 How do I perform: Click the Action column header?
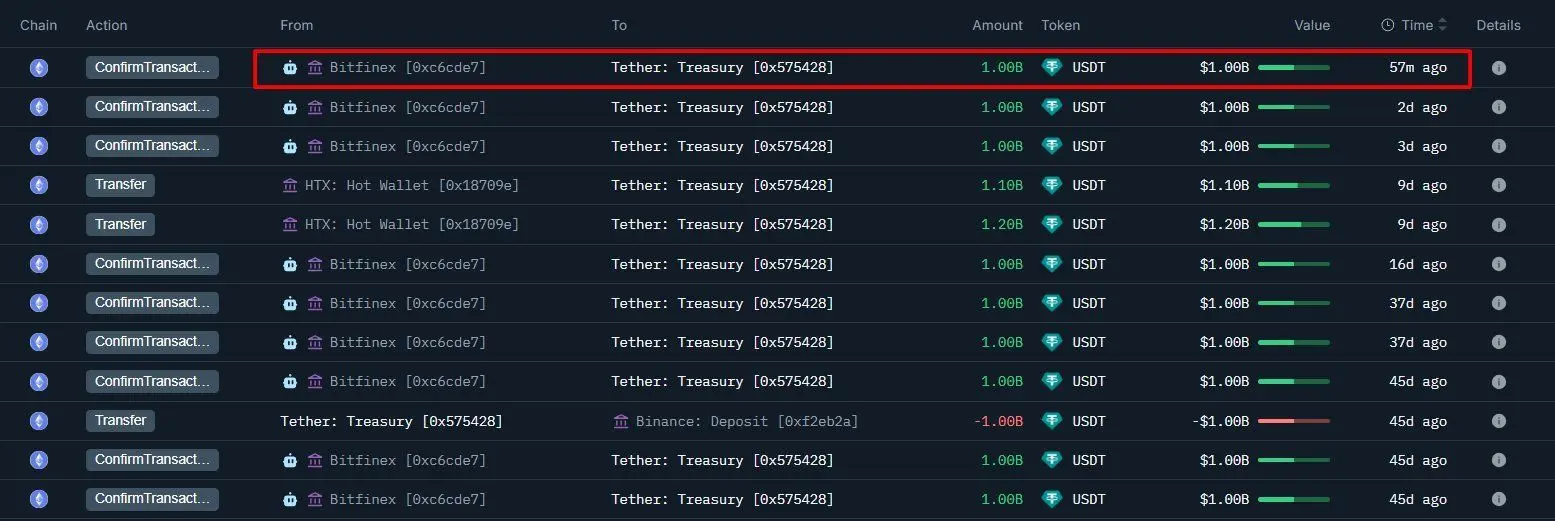[107, 25]
